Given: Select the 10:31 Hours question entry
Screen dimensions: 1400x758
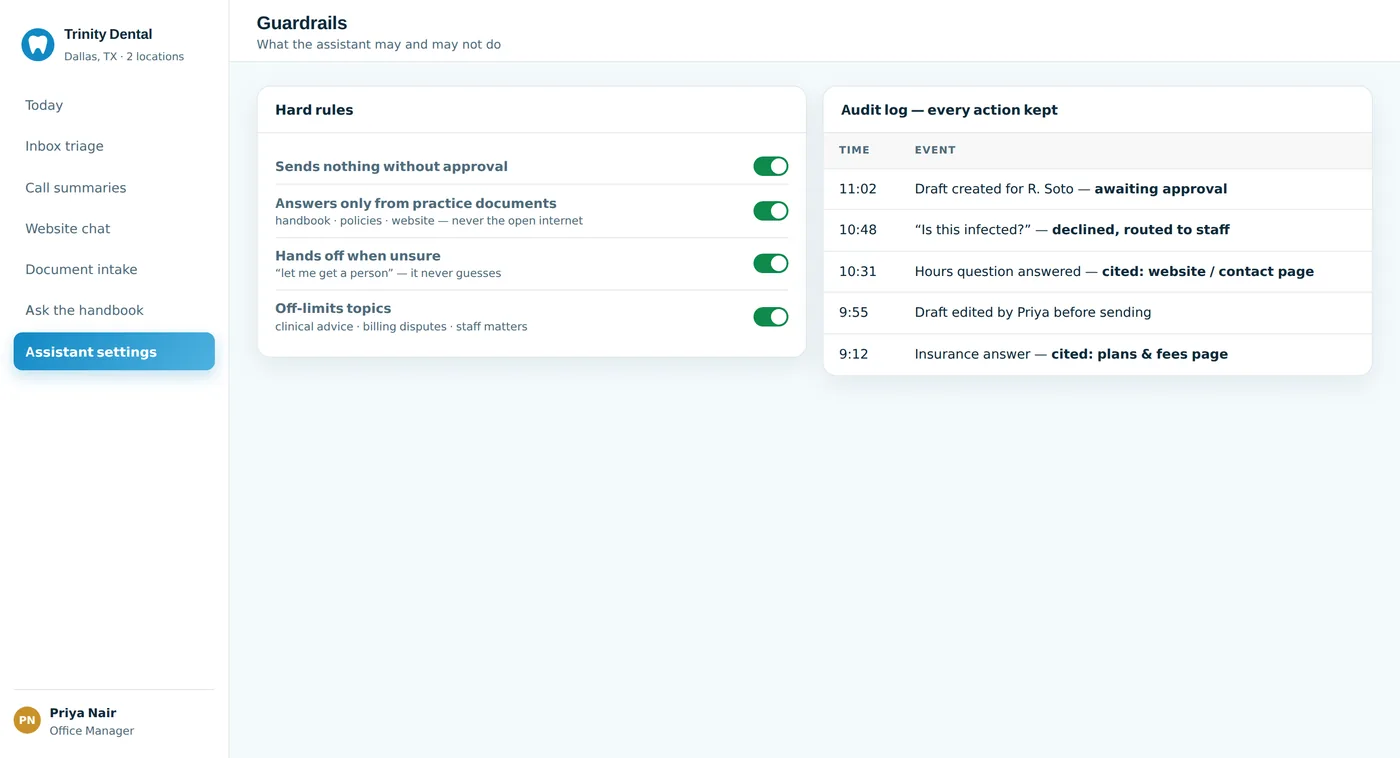Looking at the screenshot, I should (x=1097, y=271).
